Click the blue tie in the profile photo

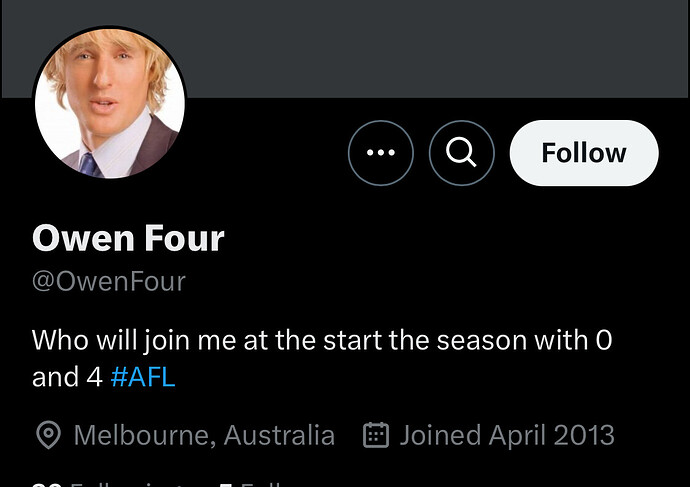coord(89,165)
